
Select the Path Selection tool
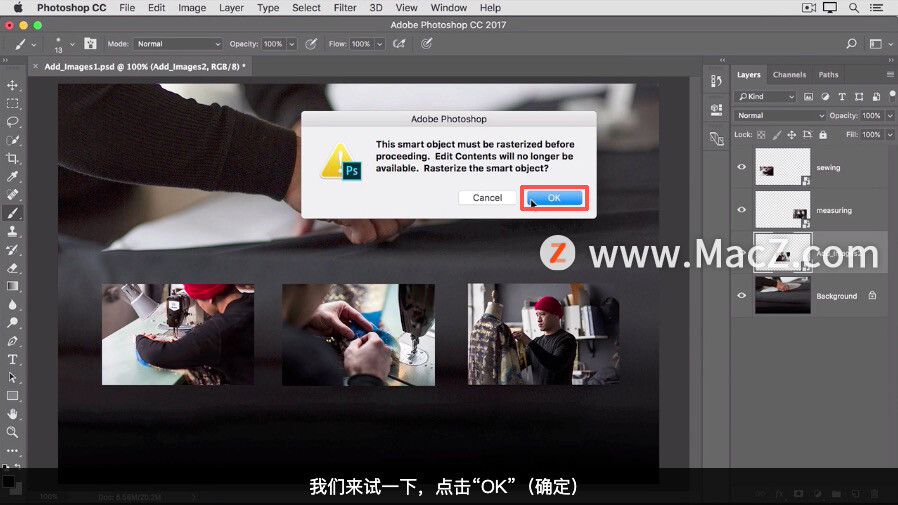coord(12,378)
